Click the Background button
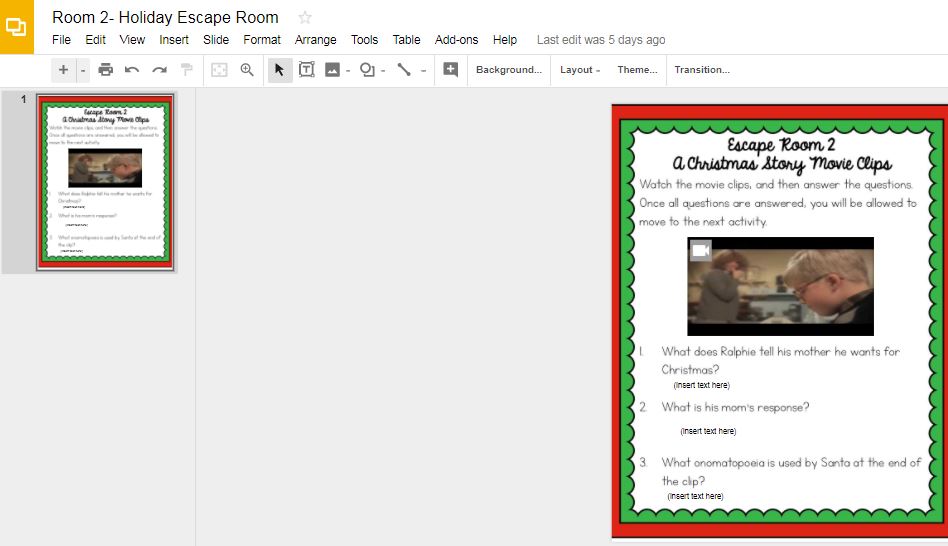 (509, 70)
